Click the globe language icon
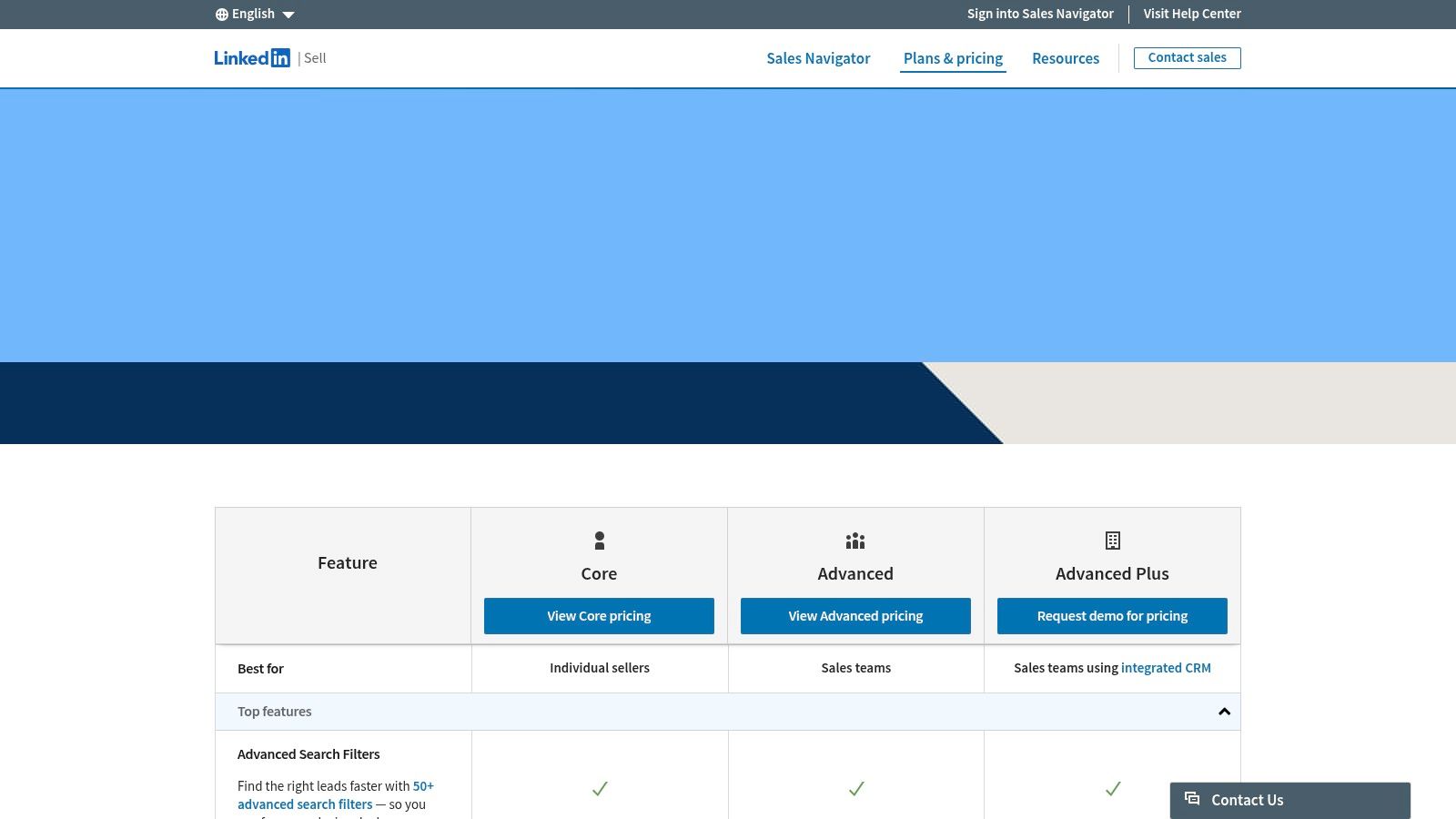 tap(221, 14)
